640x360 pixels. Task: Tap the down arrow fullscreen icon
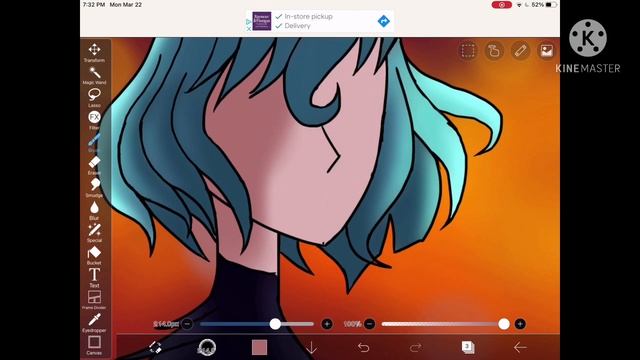[311, 347]
